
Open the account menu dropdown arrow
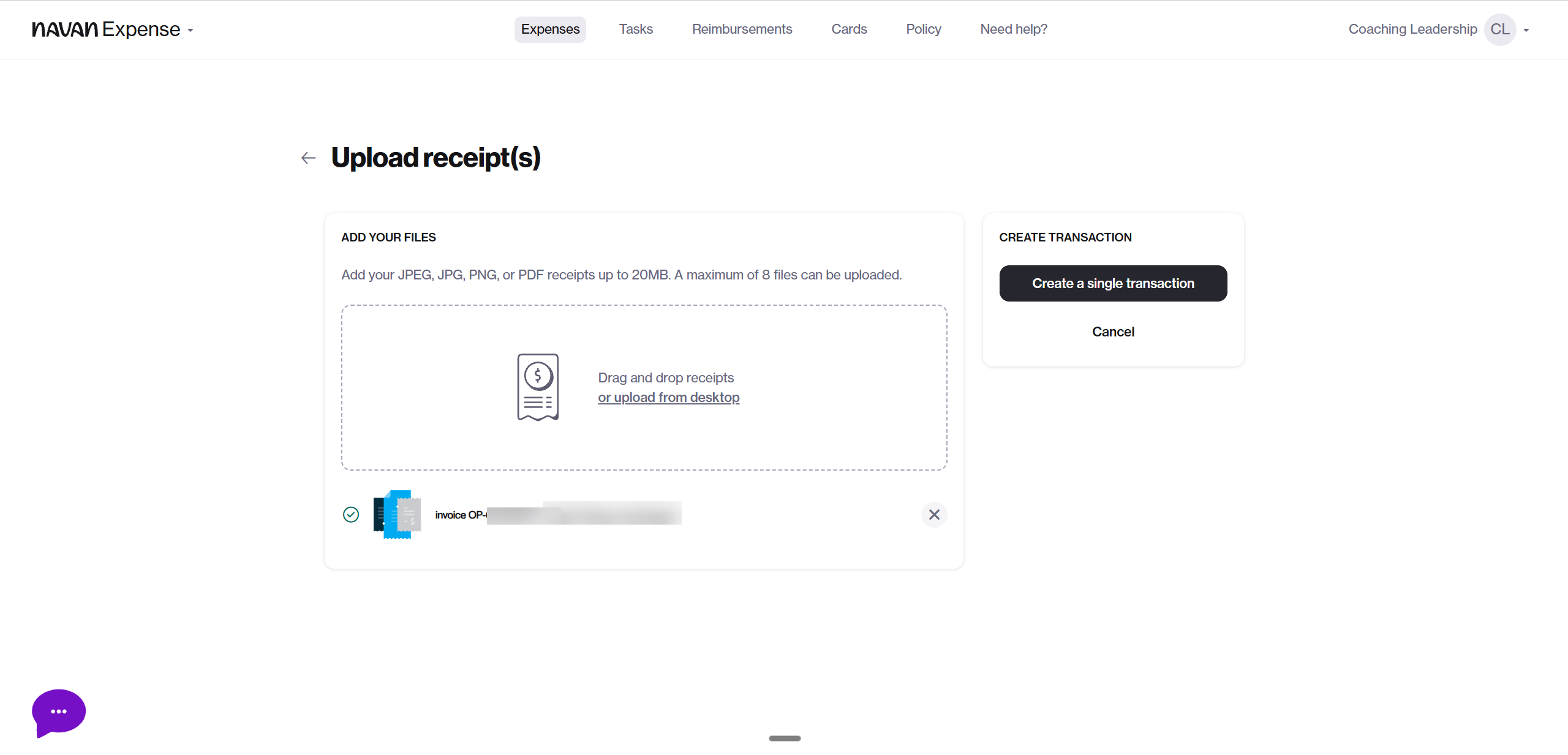(x=1526, y=30)
